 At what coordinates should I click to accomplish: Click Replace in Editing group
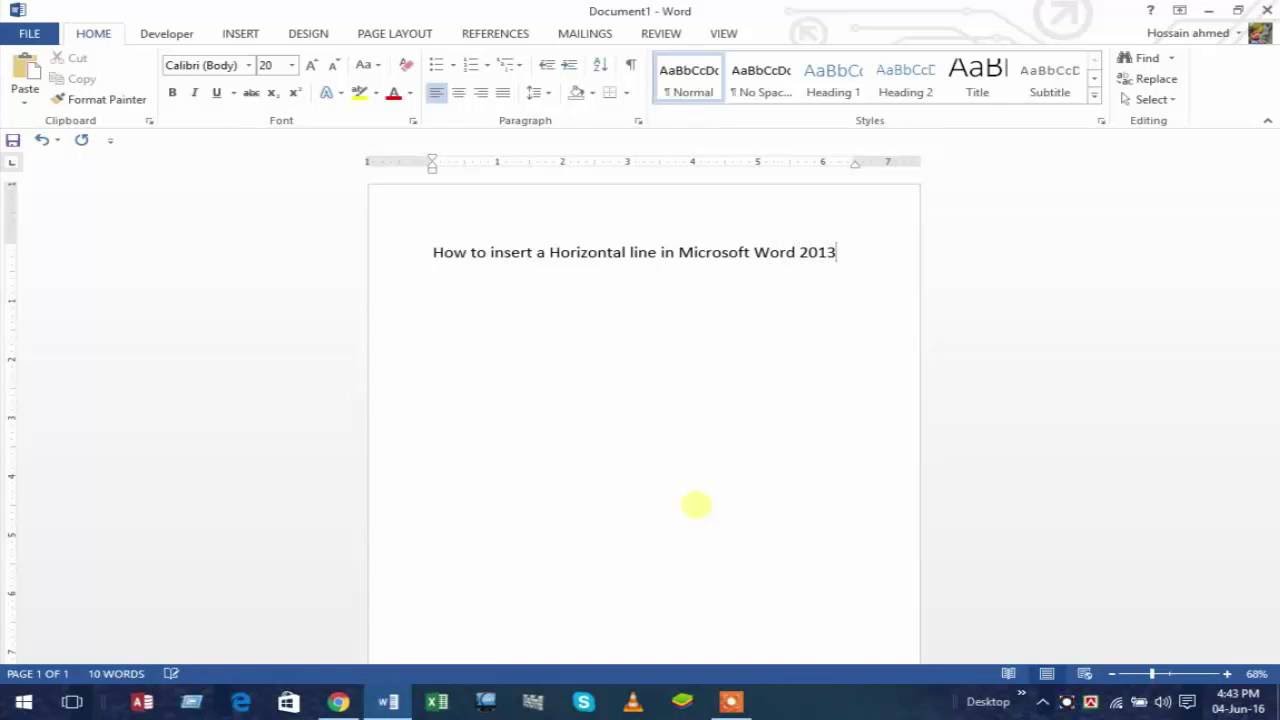click(1148, 79)
